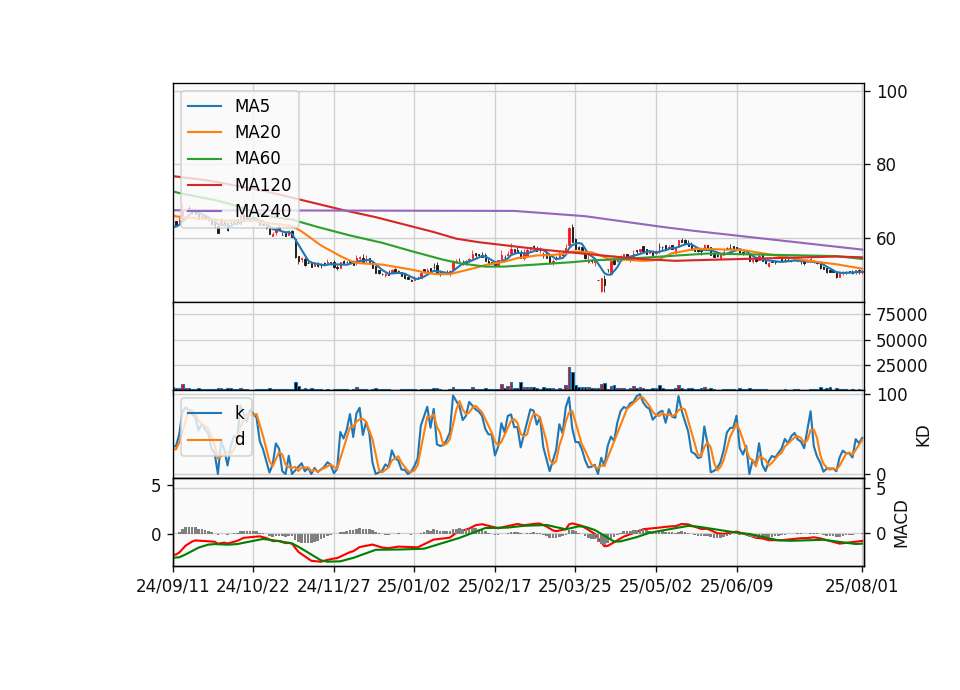Click the MACD axis title
This screenshot has height=690, width=960.
[901, 524]
